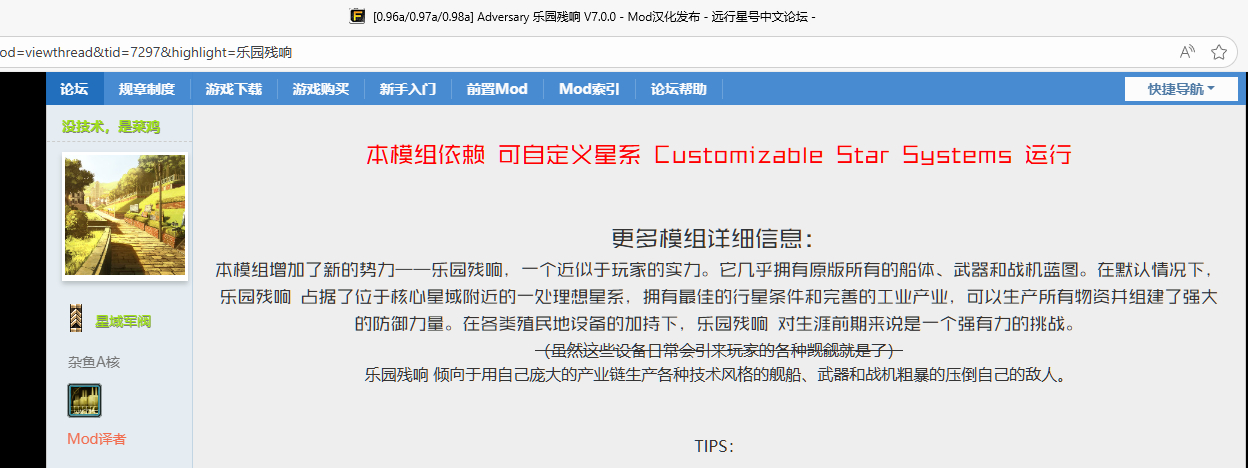Image resolution: width=1248 pixels, height=468 pixels.
Task: Open the 游戏购买 nav item
Action: click(320, 89)
